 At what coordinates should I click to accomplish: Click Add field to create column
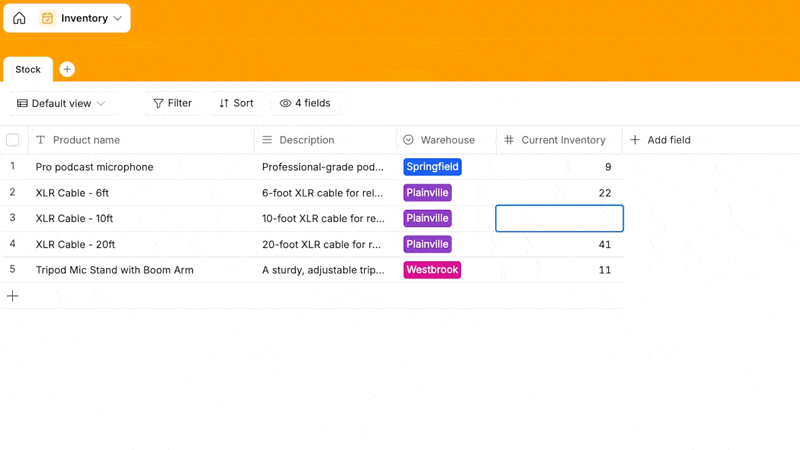tap(661, 140)
